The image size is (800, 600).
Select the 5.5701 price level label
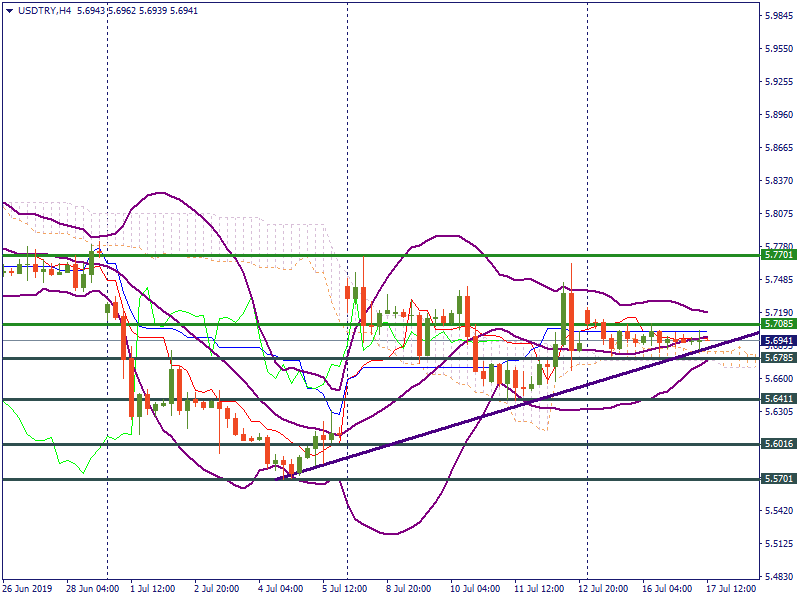pyautogui.click(x=778, y=479)
